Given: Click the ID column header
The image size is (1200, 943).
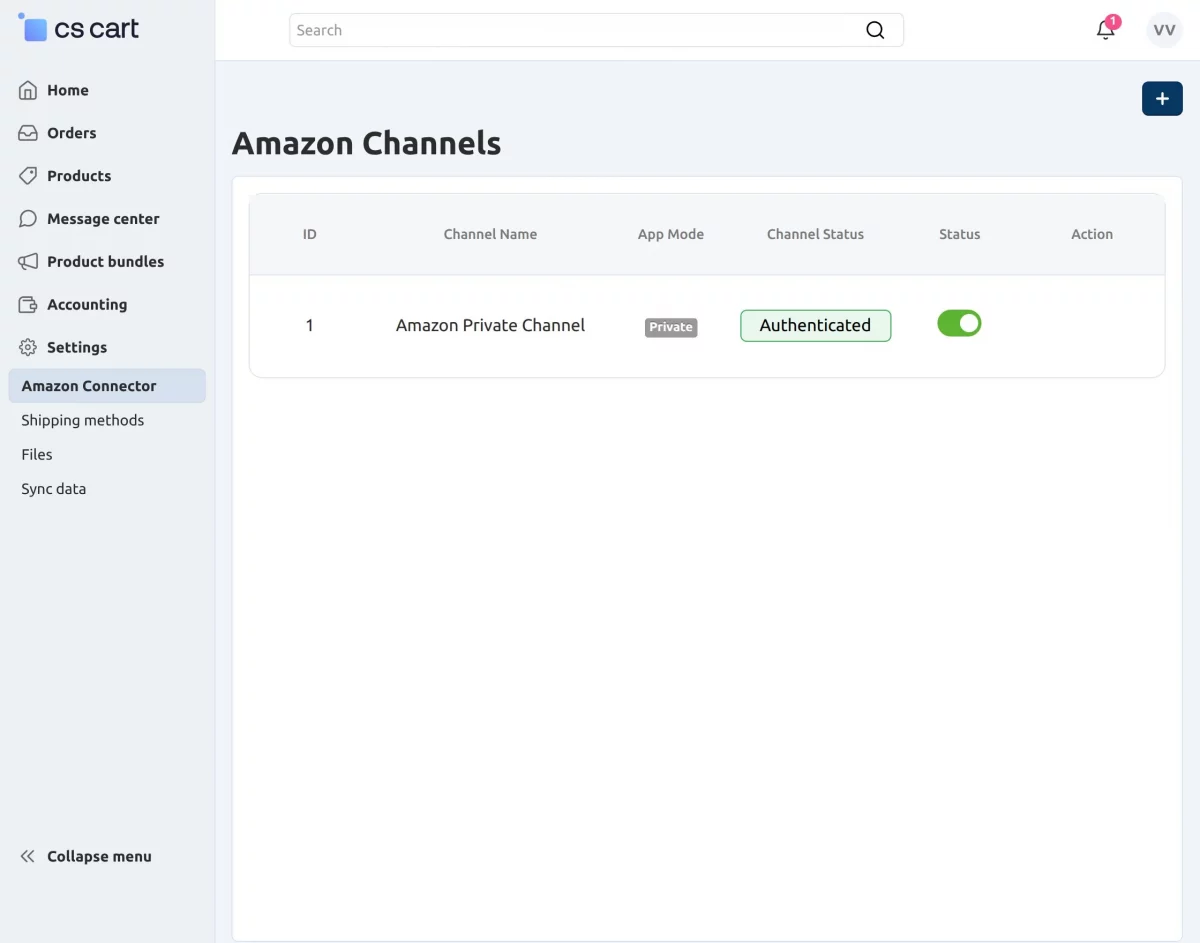Looking at the screenshot, I should click(309, 234).
